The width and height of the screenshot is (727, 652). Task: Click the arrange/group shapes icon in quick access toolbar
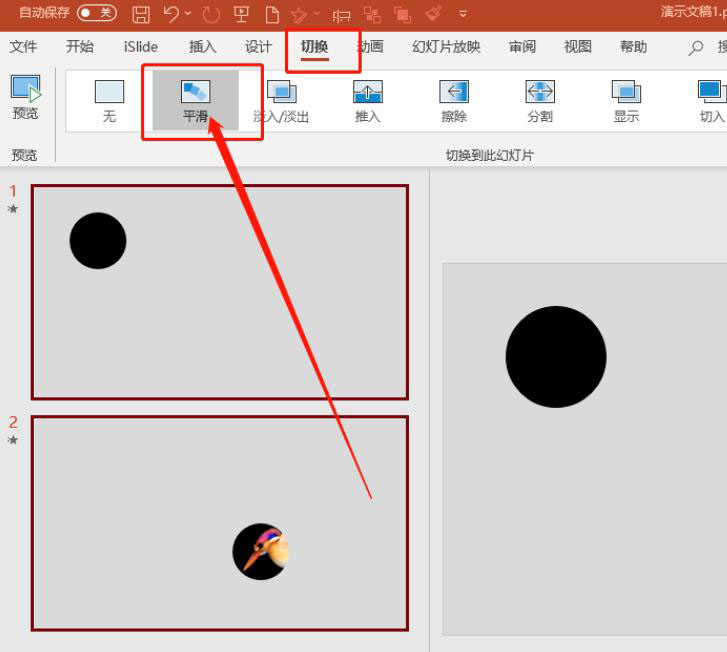[x=372, y=14]
